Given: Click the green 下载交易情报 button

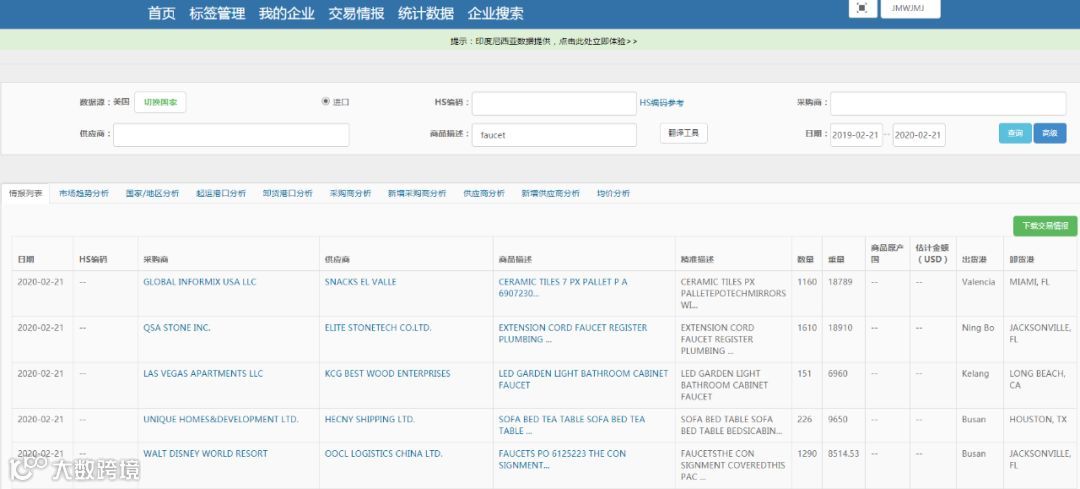Looking at the screenshot, I should (1045, 226).
